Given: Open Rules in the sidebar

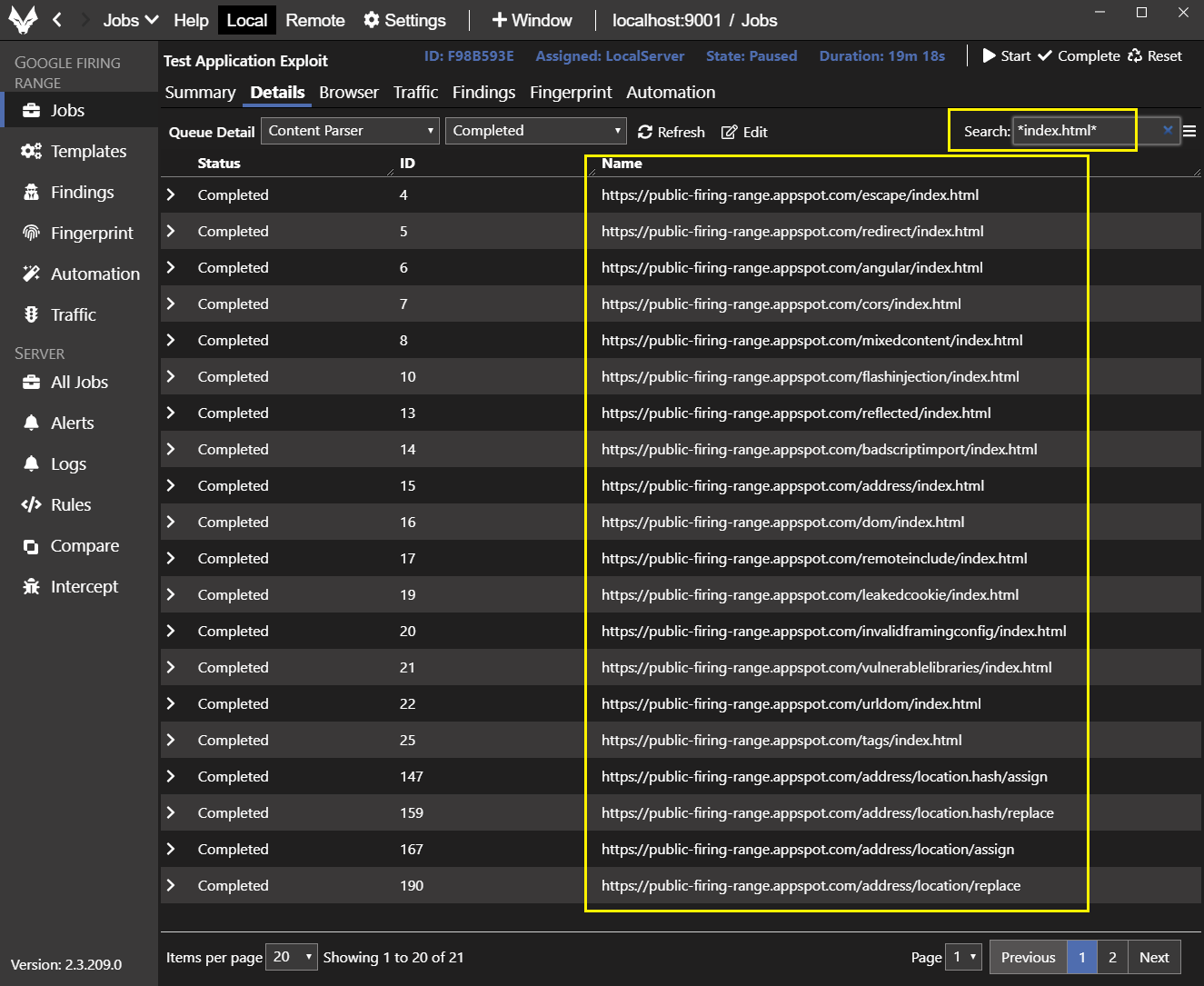Looking at the screenshot, I should pos(70,505).
